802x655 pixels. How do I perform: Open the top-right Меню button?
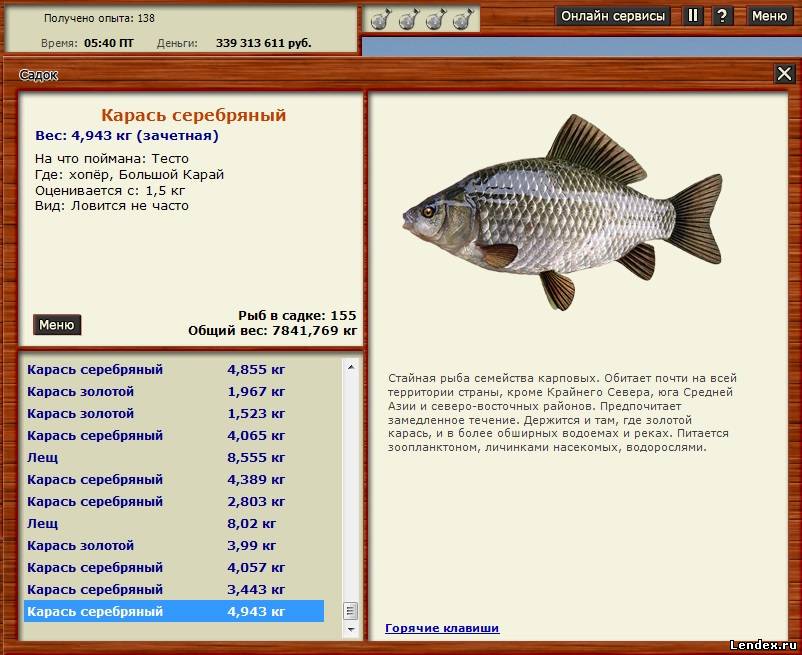(x=769, y=16)
